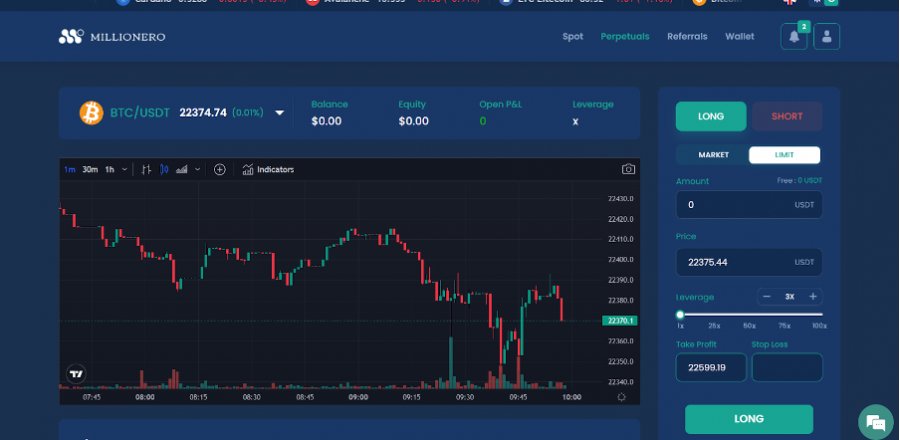The width and height of the screenshot is (900, 440).
Task: Set leverage to 50x on slider
Action: click(749, 326)
